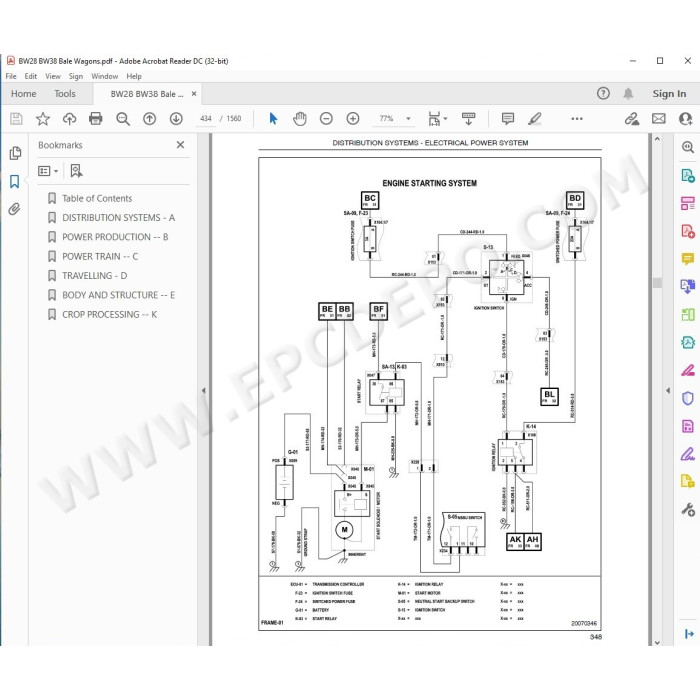Collapse the right tools pane arrow

[668, 391]
